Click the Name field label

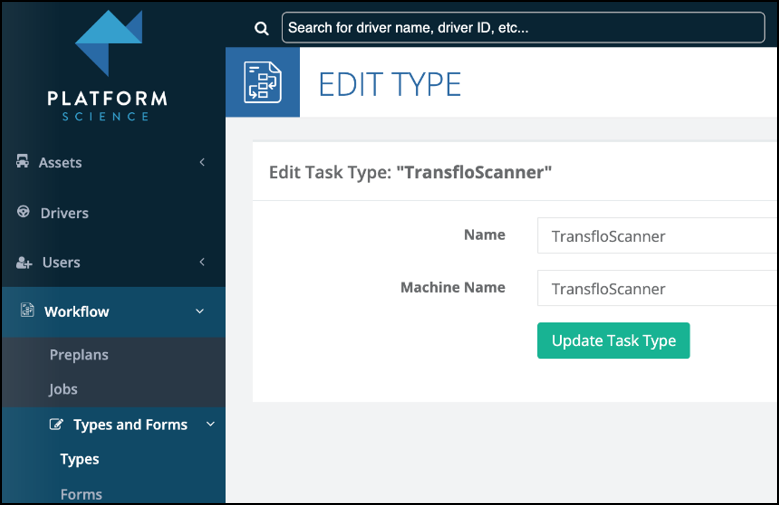coord(484,235)
